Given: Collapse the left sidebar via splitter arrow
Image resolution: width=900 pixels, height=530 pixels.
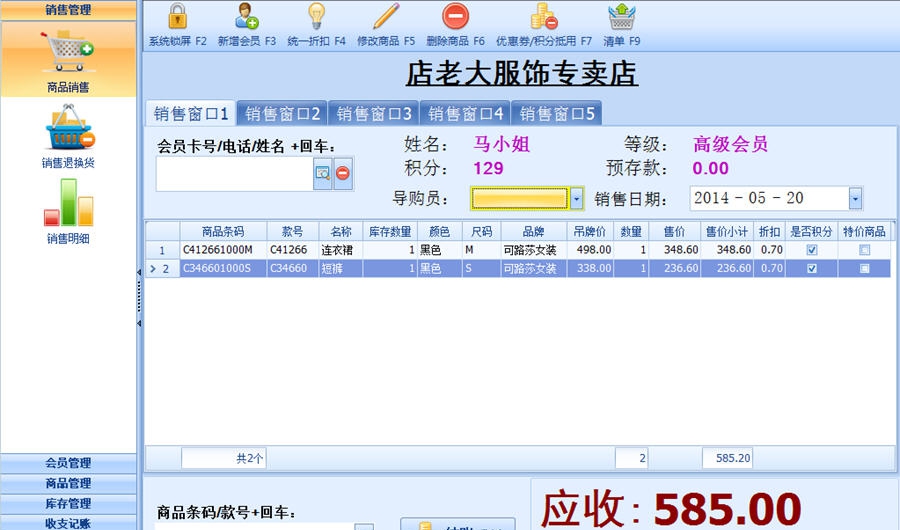Looking at the screenshot, I should 139,272.
